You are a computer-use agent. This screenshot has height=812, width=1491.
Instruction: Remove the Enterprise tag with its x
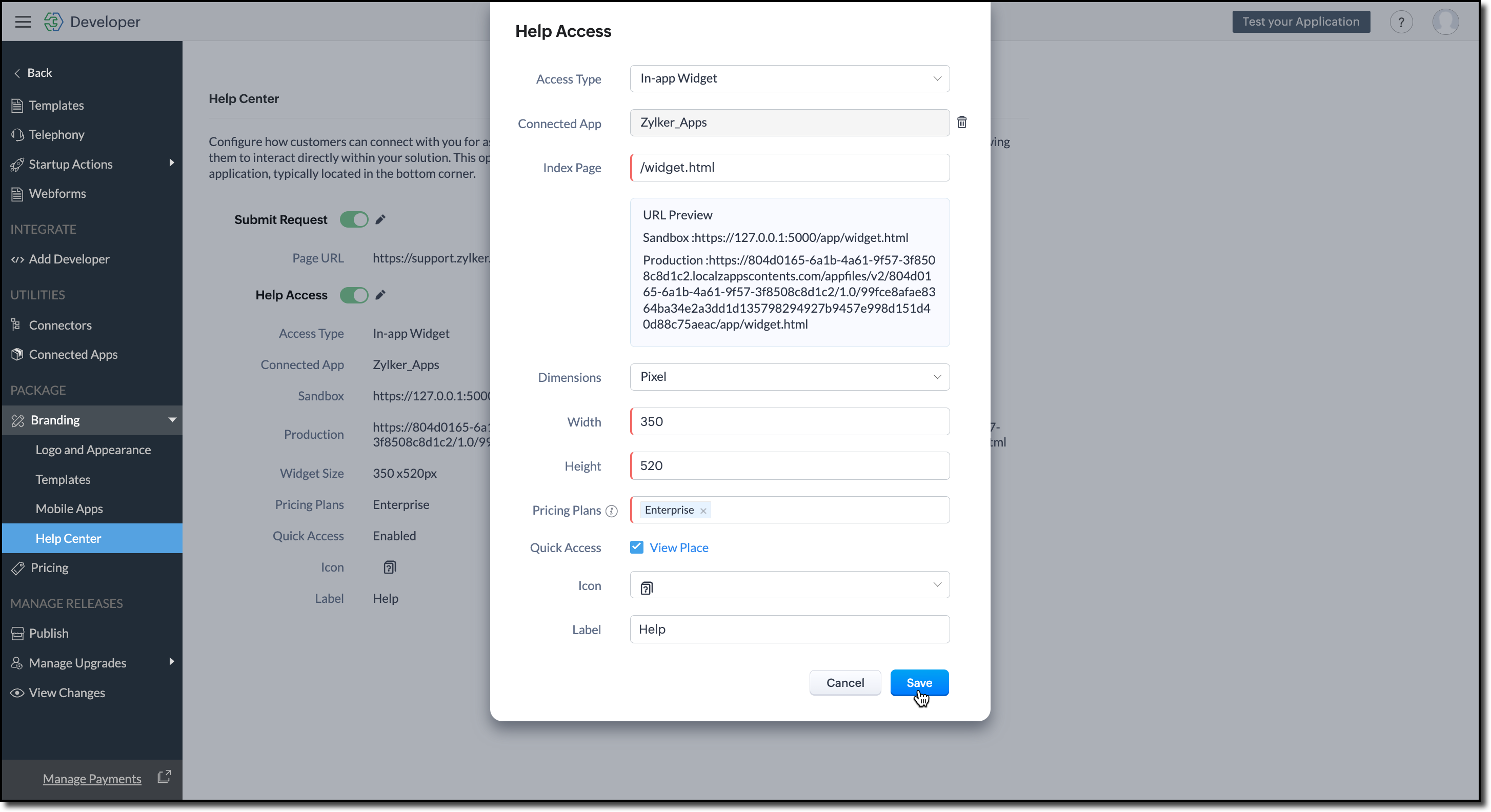[703, 511]
